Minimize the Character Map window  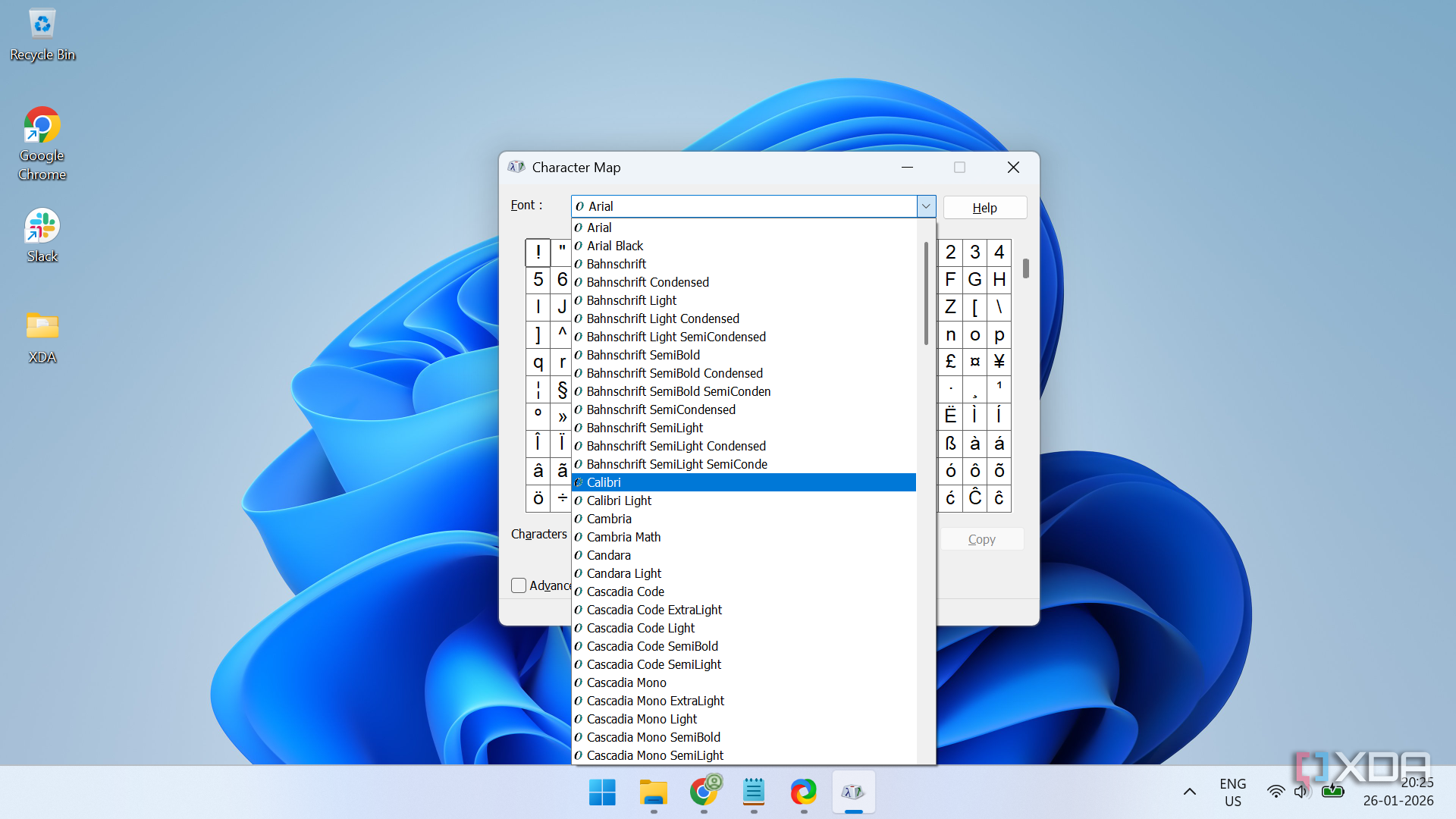pos(907,167)
